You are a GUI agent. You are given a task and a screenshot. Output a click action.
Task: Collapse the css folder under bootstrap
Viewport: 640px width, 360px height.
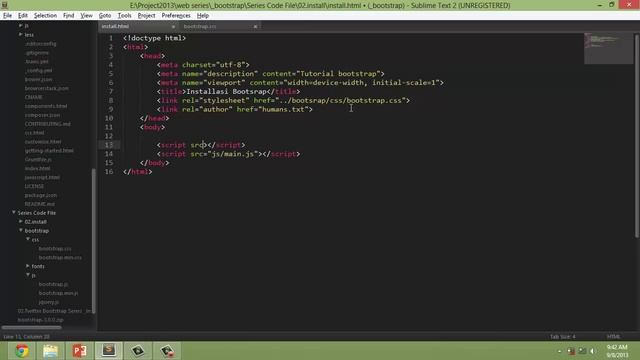tap(28, 240)
